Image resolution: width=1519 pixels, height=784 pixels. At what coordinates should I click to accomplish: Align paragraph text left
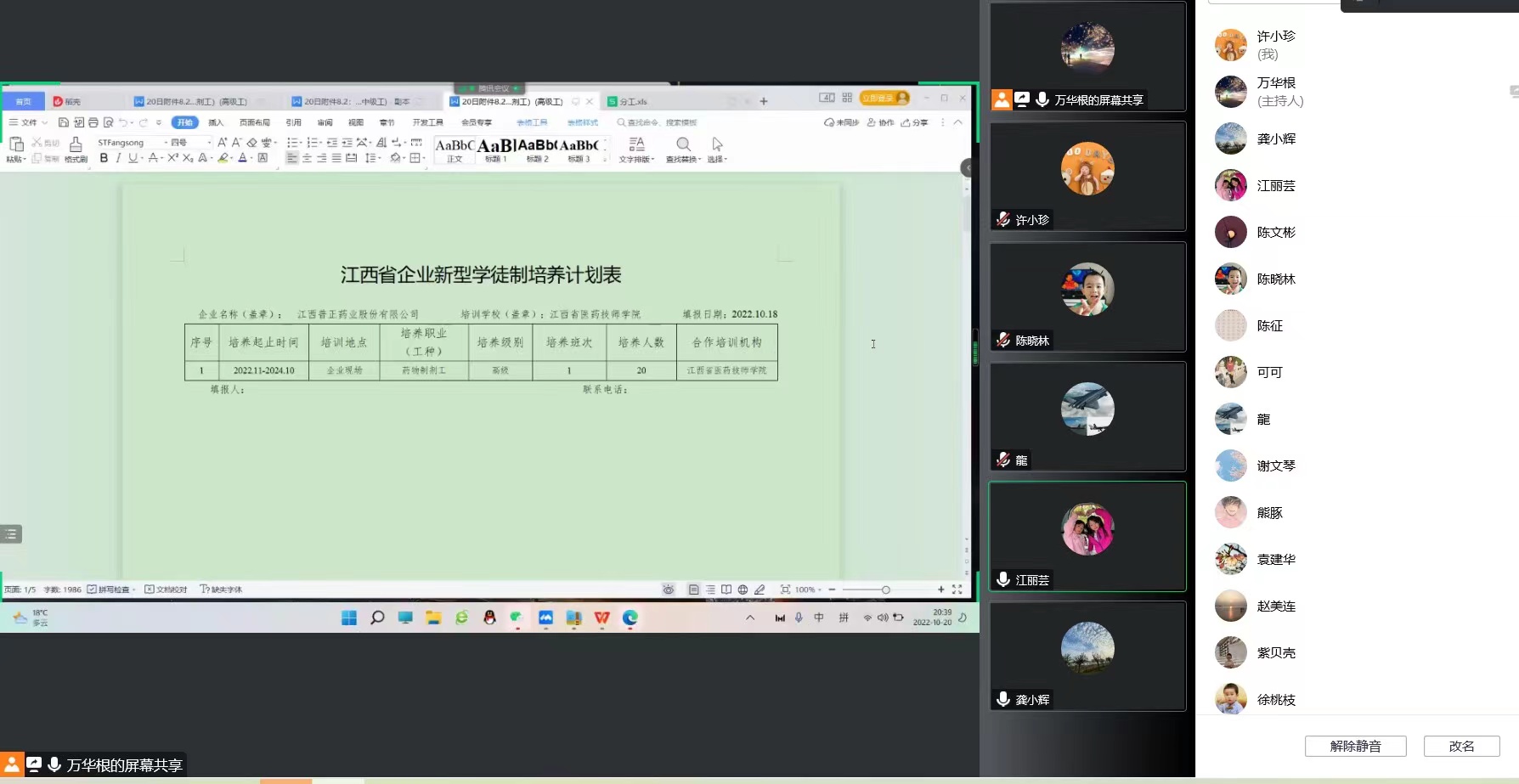coord(292,158)
